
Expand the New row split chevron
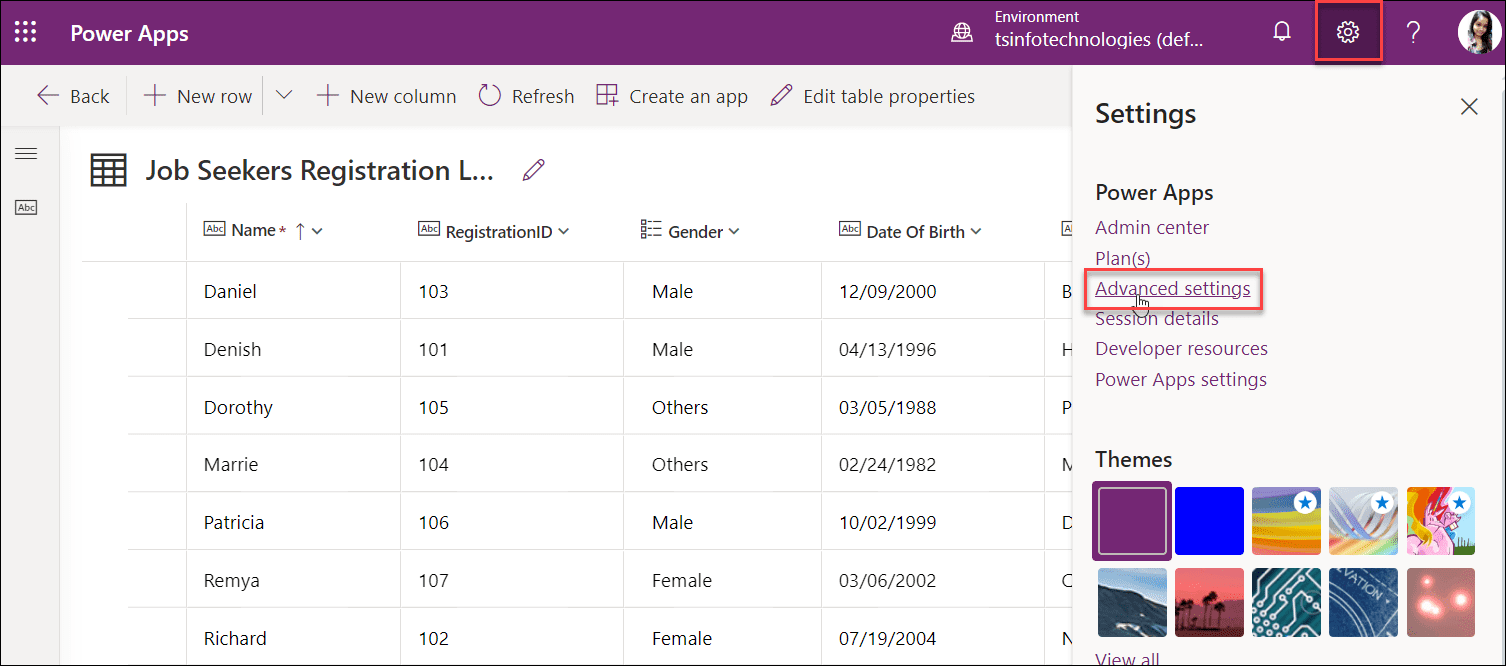point(283,95)
